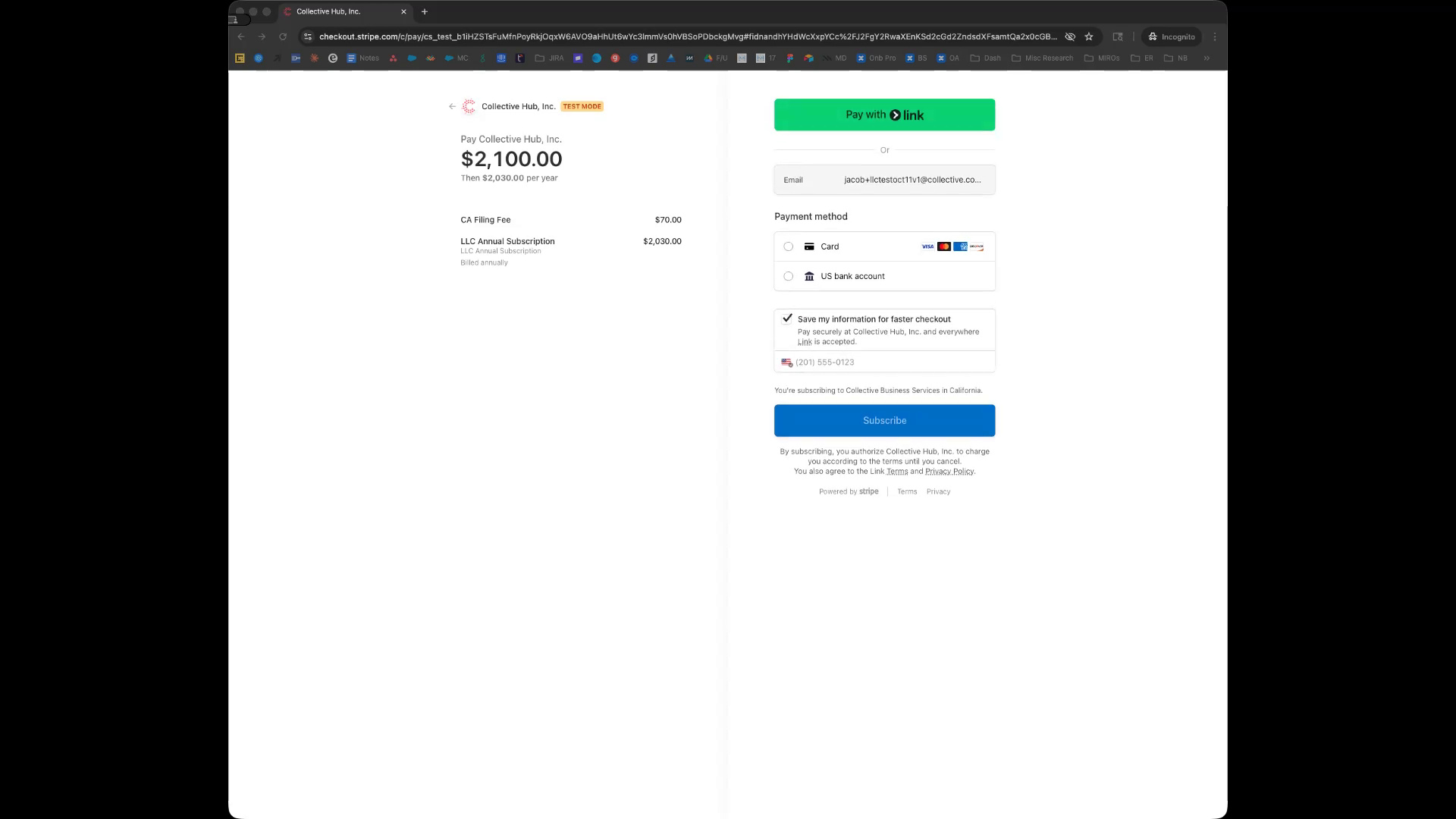This screenshot has height=819, width=1456.
Task: Open a new browser tab
Action: pos(425,11)
